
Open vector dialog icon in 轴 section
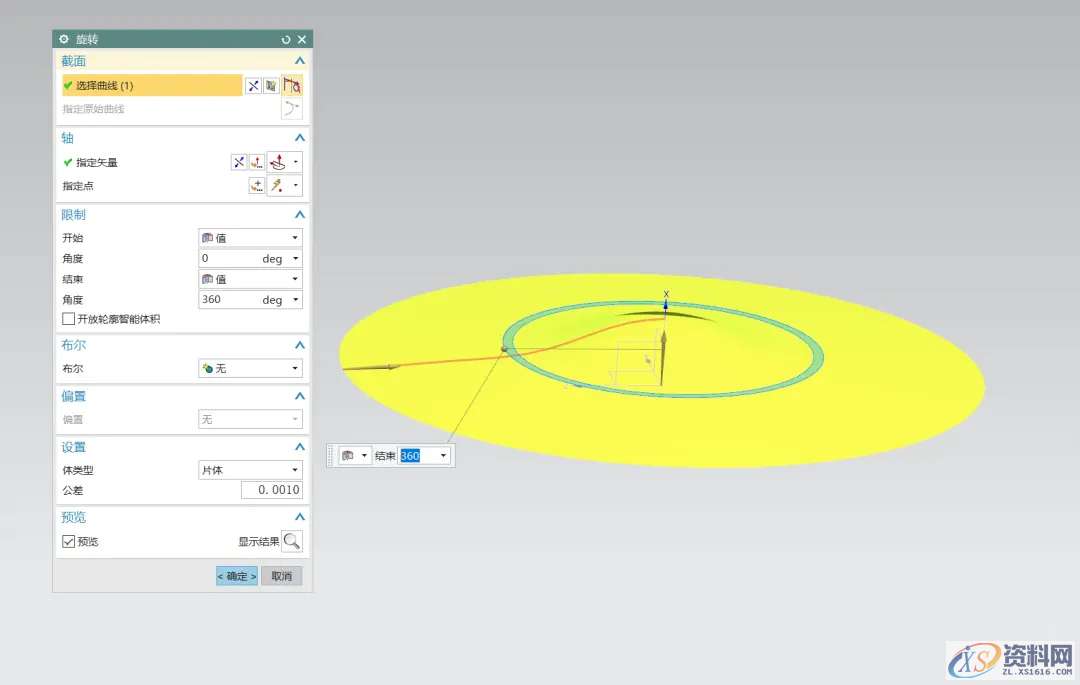(256, 162)
